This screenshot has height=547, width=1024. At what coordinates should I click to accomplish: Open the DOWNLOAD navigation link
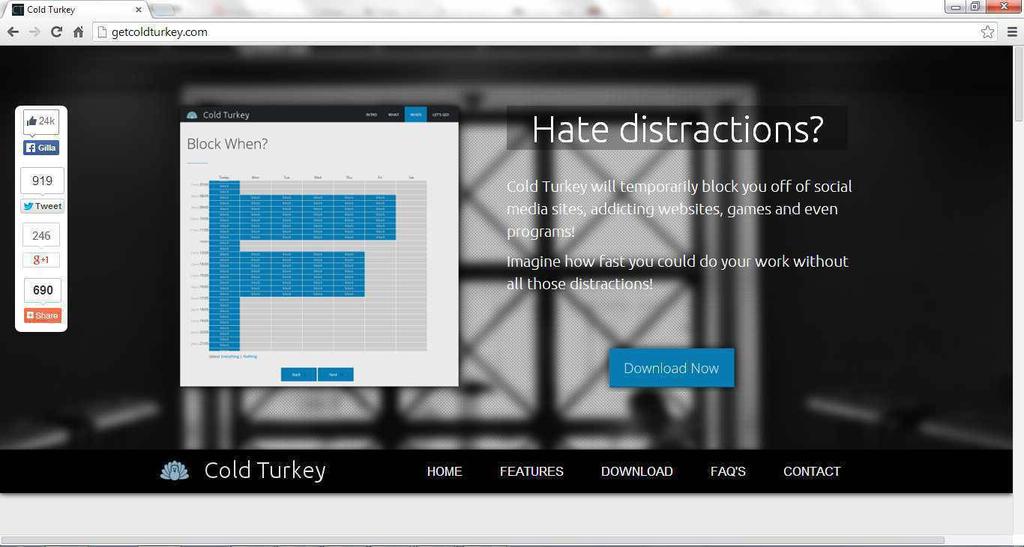pos(637,471)
